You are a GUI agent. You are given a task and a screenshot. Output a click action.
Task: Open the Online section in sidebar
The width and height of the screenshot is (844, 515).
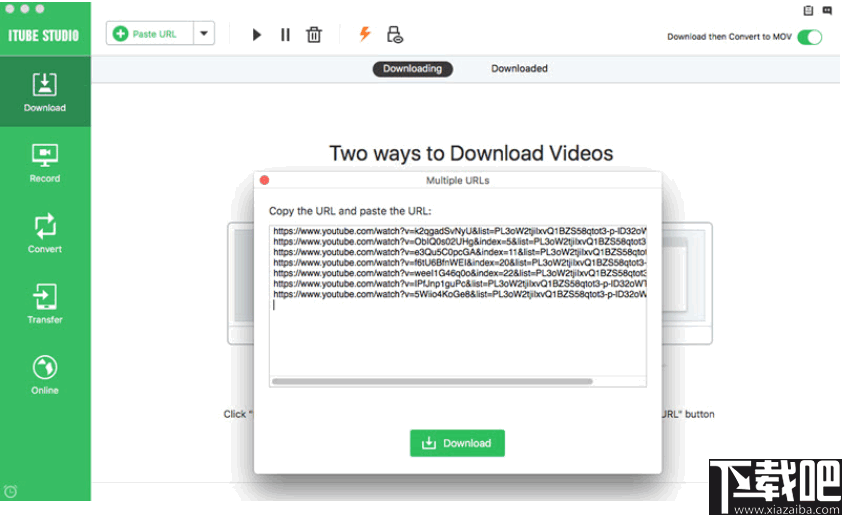click(x=45, y=375)
